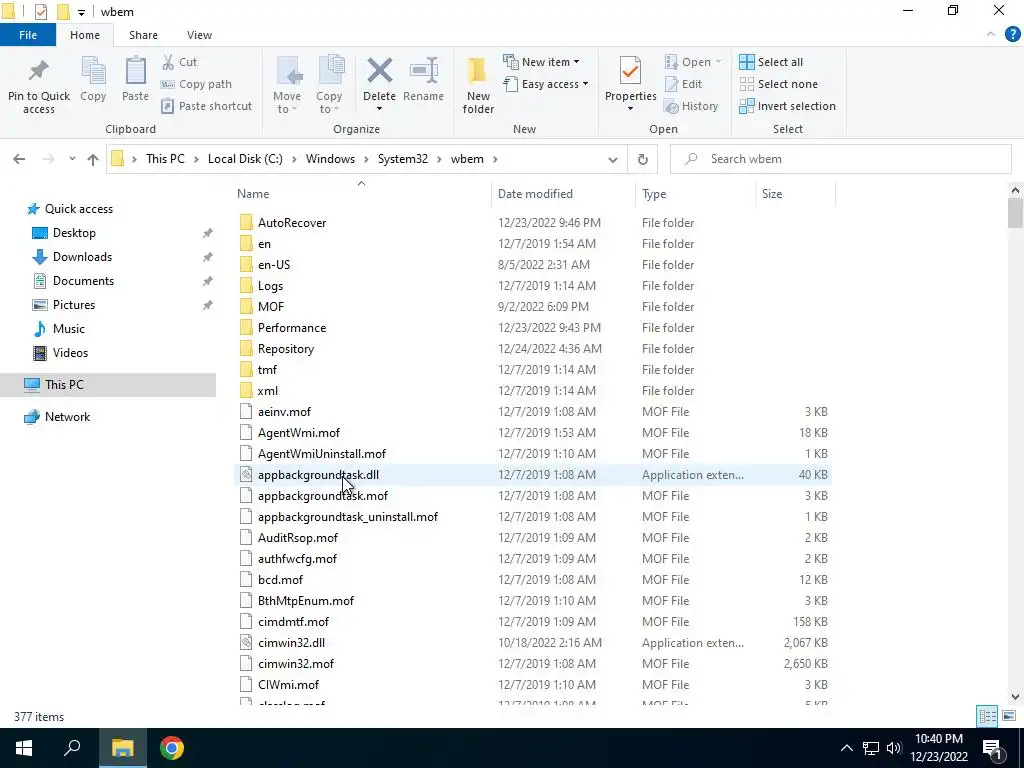This screenshot has width=1024, height=768.
Task: Open taskbar Search magnifier
Action: pyautogui.click(x=72, y=748)
